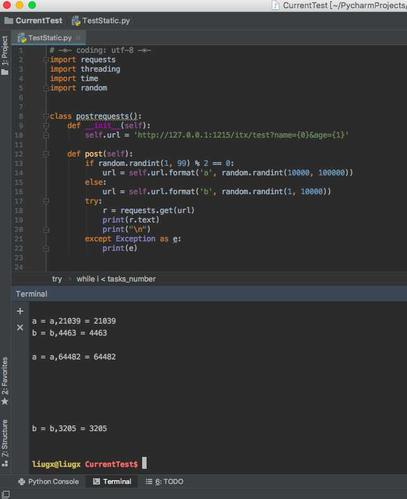Open the Z: Structure tool window
Viewport: 407px width, 499px height.
click(x=5, y=443)
